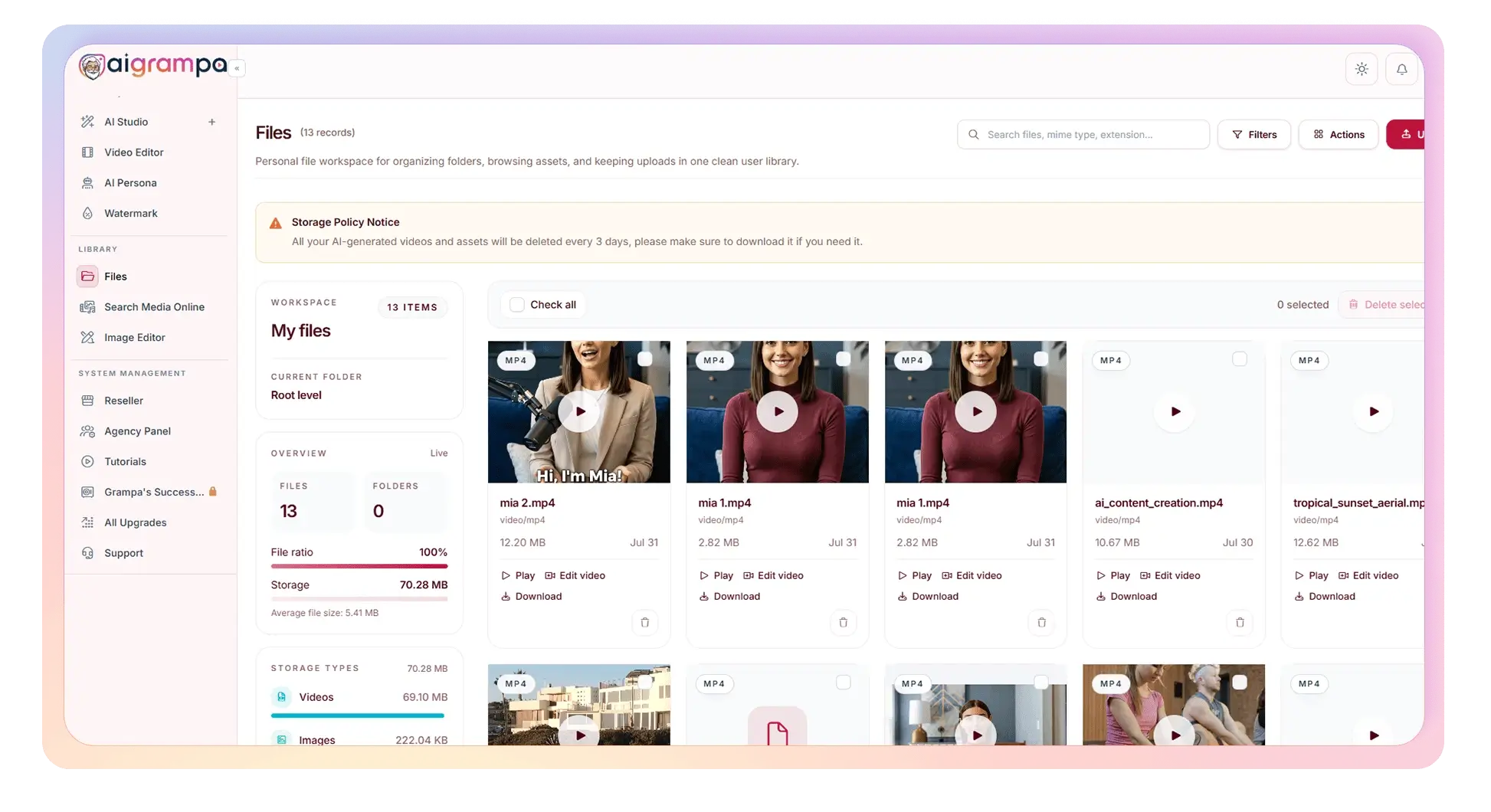Open the Reseller page
The width and height of the screenshot is (1491, 812).
click(123, 401)
